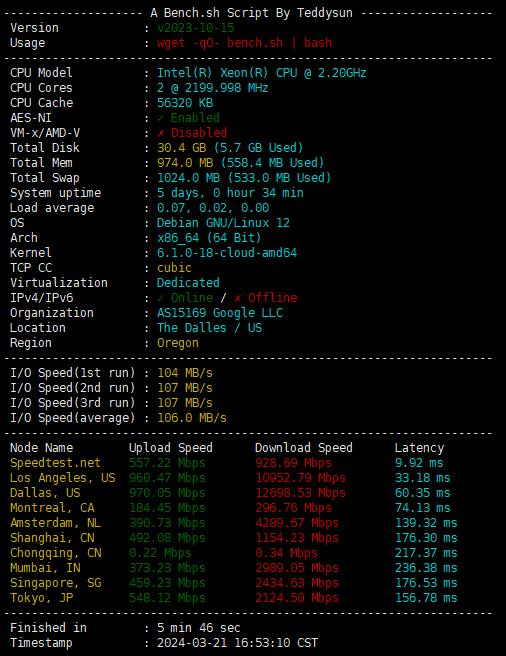The width and height of the screenshot is (506, 656).
Task: Click Mumbai latency 236.38 ms
Action: pos(426,568)
